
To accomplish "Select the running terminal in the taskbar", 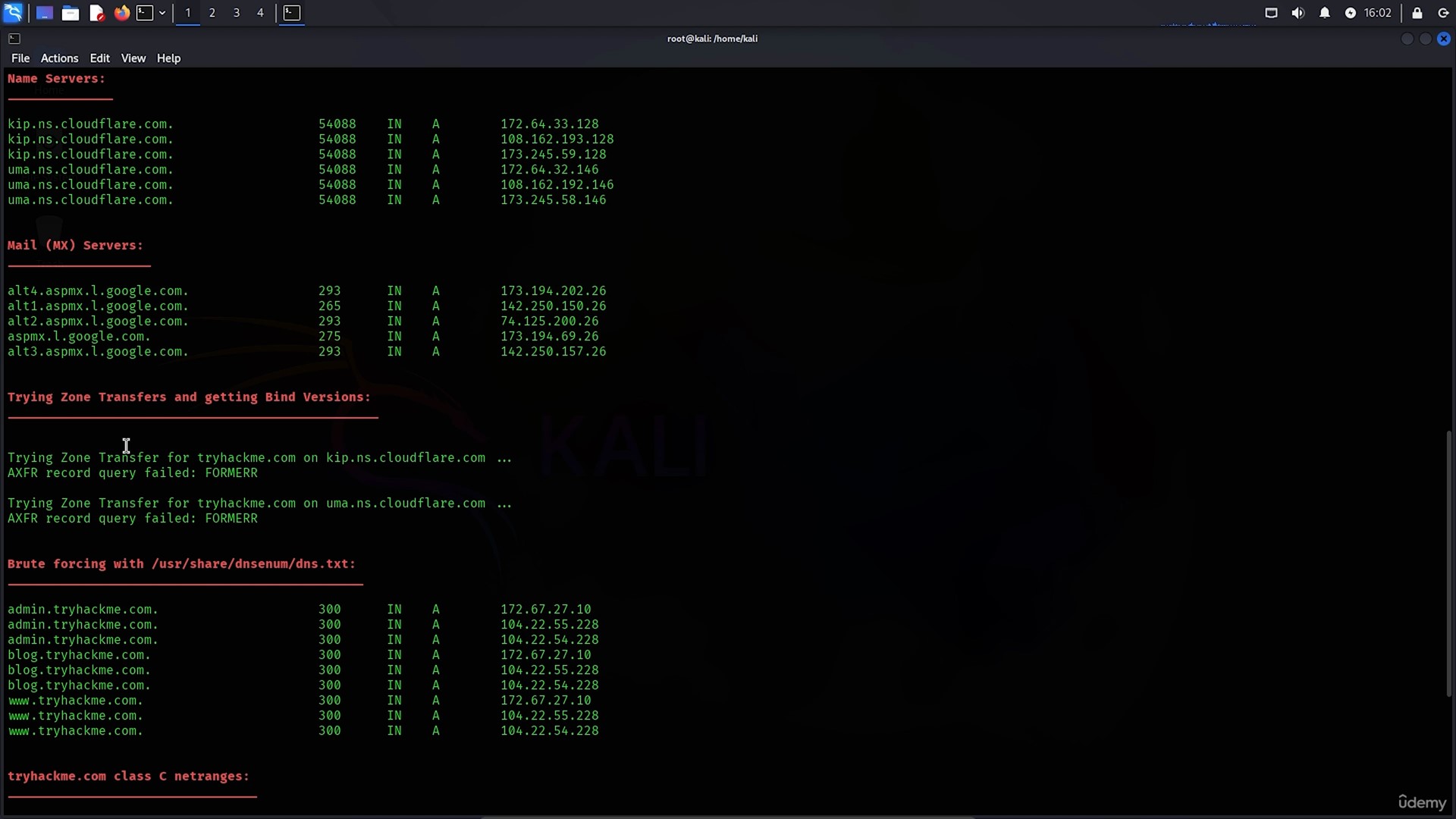I will 292,13.
